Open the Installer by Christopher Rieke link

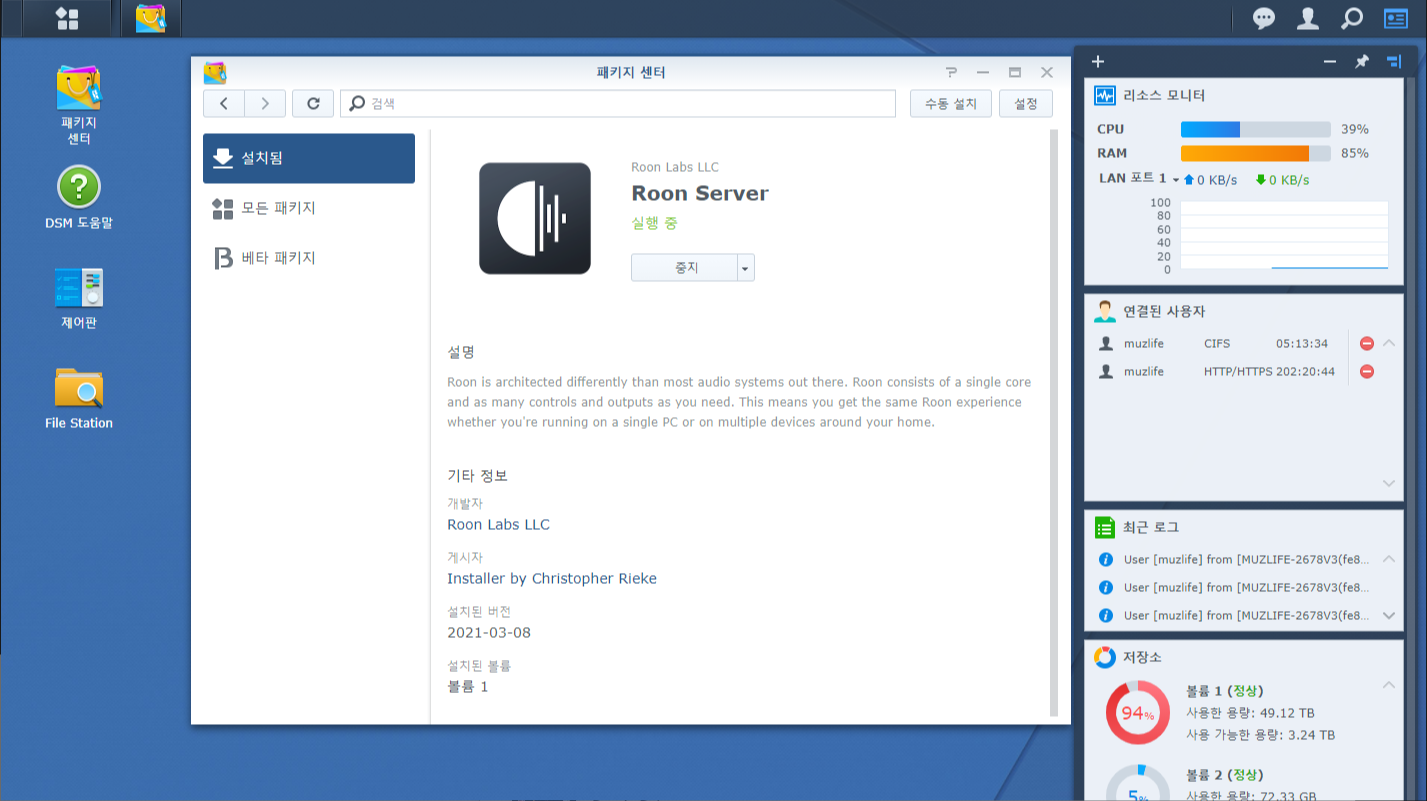(x=552, y=578)
